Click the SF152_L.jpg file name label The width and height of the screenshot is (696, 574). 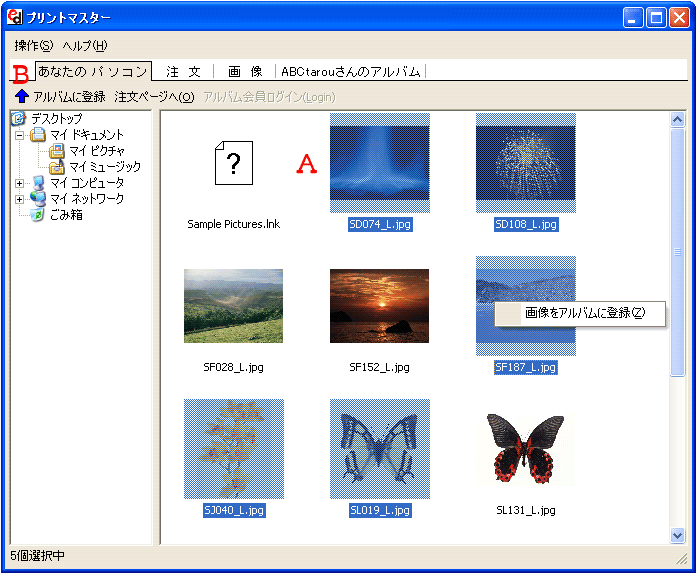tap(380, 367)
